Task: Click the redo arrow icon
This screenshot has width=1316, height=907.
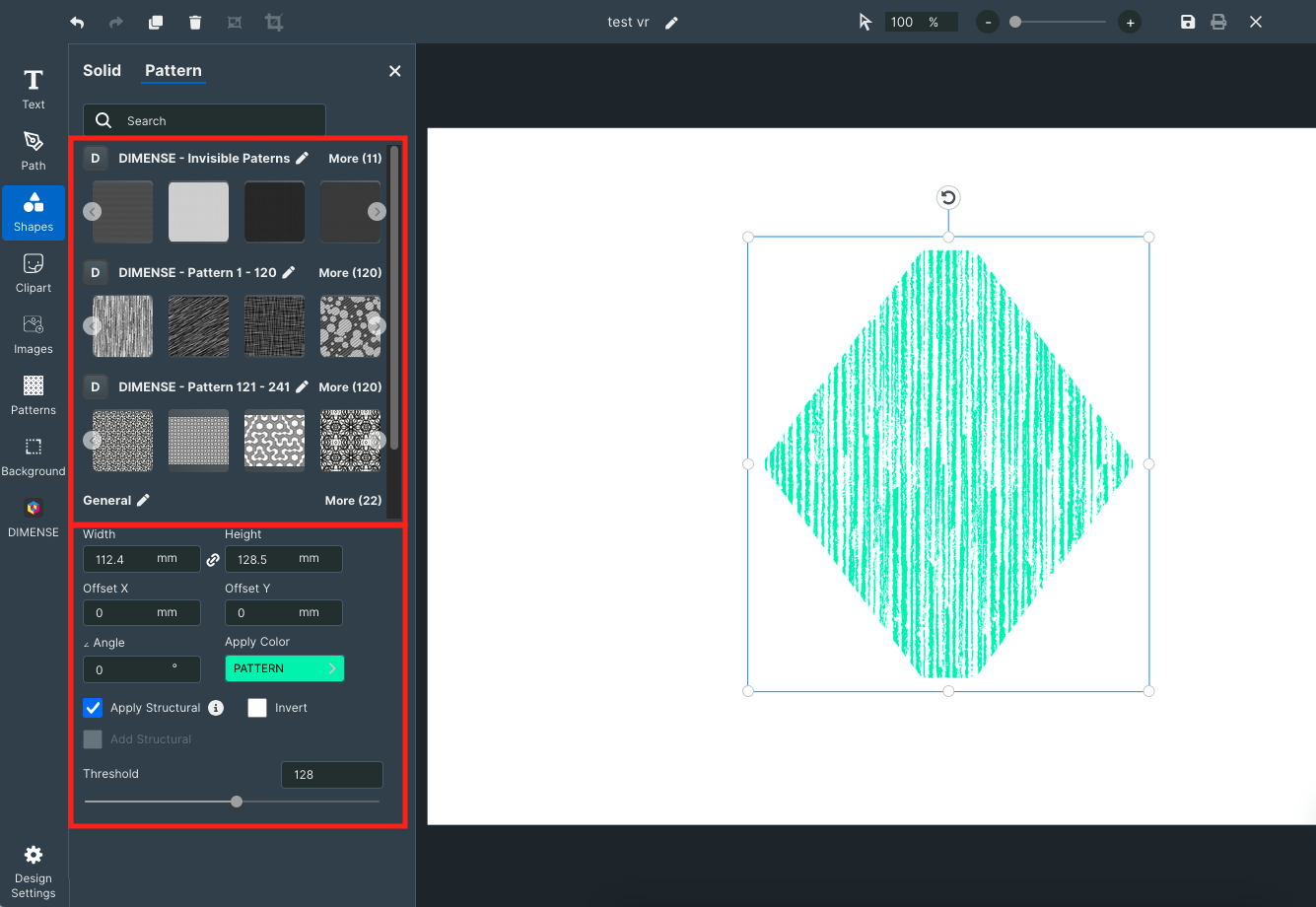Action: pyautogui.click(x=116, y=23)
